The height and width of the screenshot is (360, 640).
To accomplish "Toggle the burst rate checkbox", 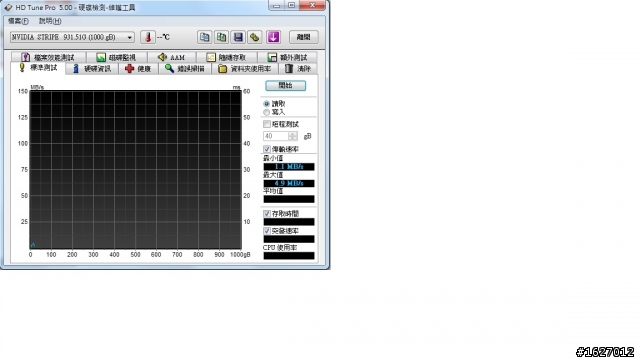I will click(267, 231).
